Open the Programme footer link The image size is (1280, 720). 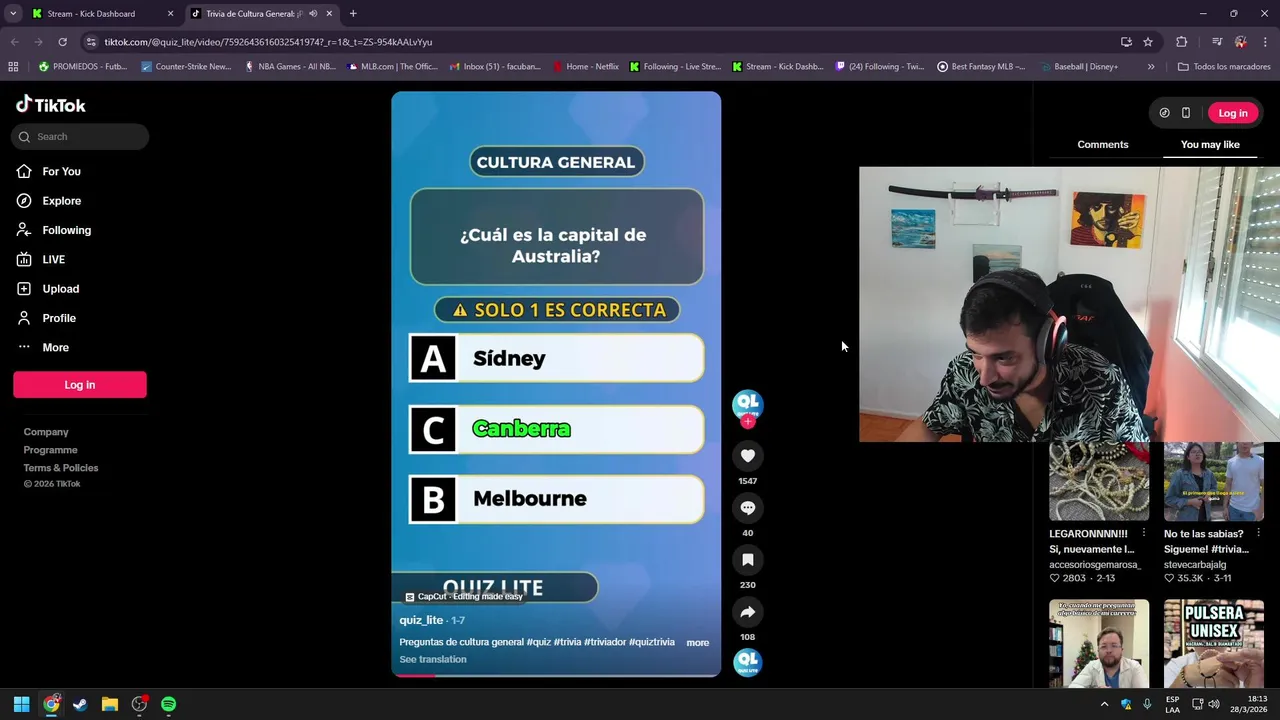pos(50,450)
